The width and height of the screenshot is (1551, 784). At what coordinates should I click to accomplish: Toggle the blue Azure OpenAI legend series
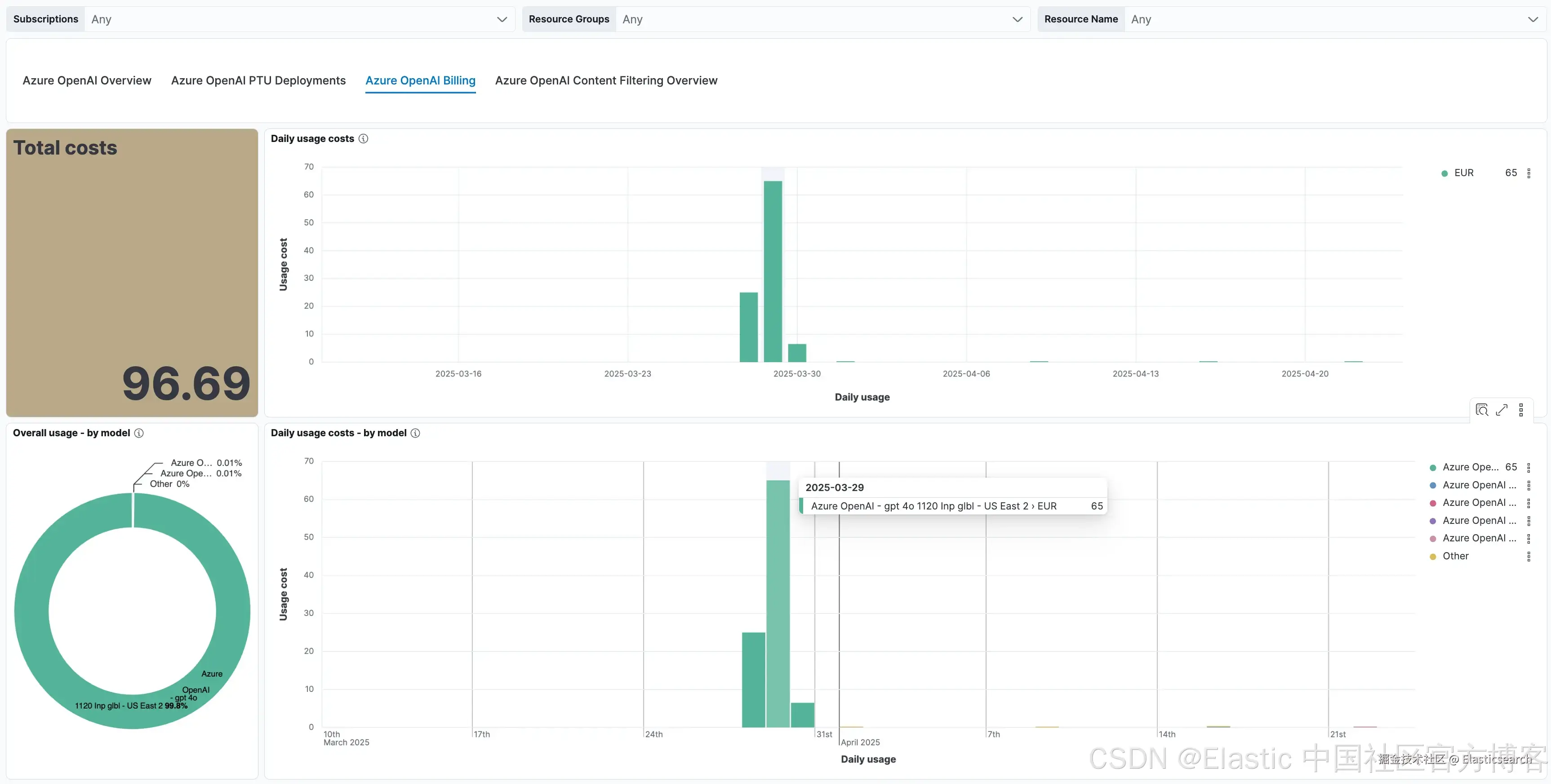click(1479, 485)
